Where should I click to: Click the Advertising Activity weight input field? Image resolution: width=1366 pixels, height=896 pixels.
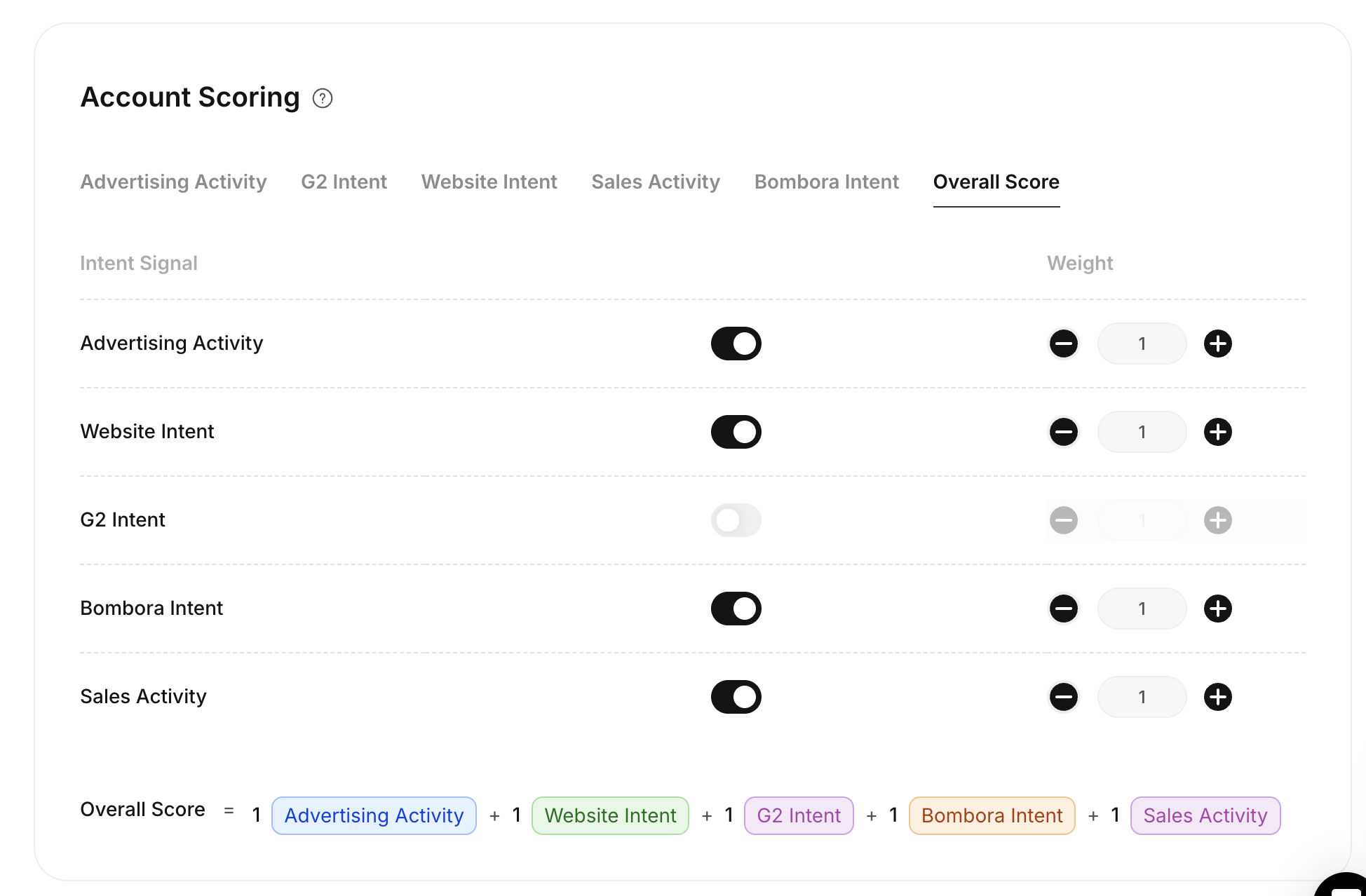(x=1141, y=344)
